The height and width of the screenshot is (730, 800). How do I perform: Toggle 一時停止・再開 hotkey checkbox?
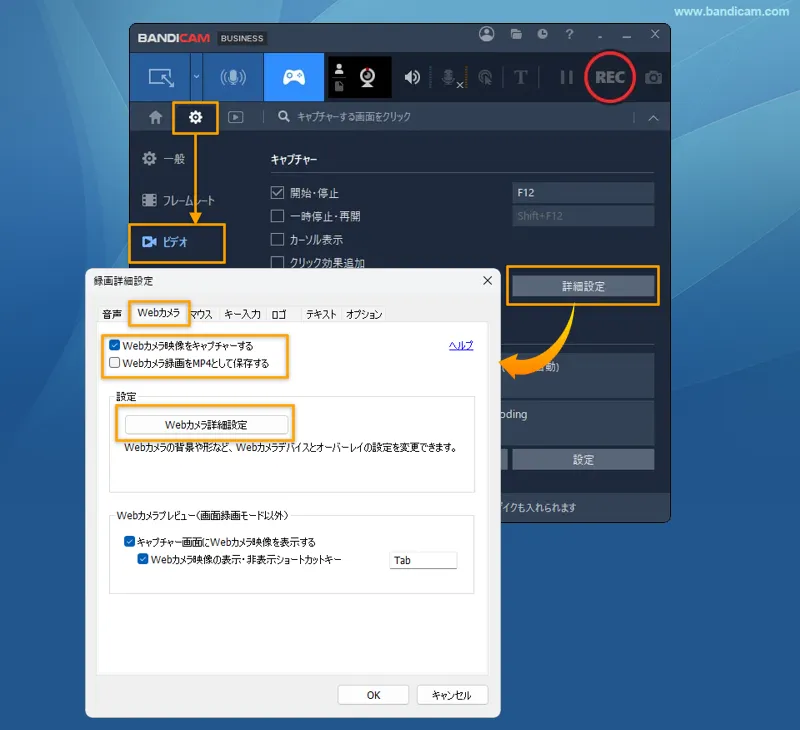[277, 216]
